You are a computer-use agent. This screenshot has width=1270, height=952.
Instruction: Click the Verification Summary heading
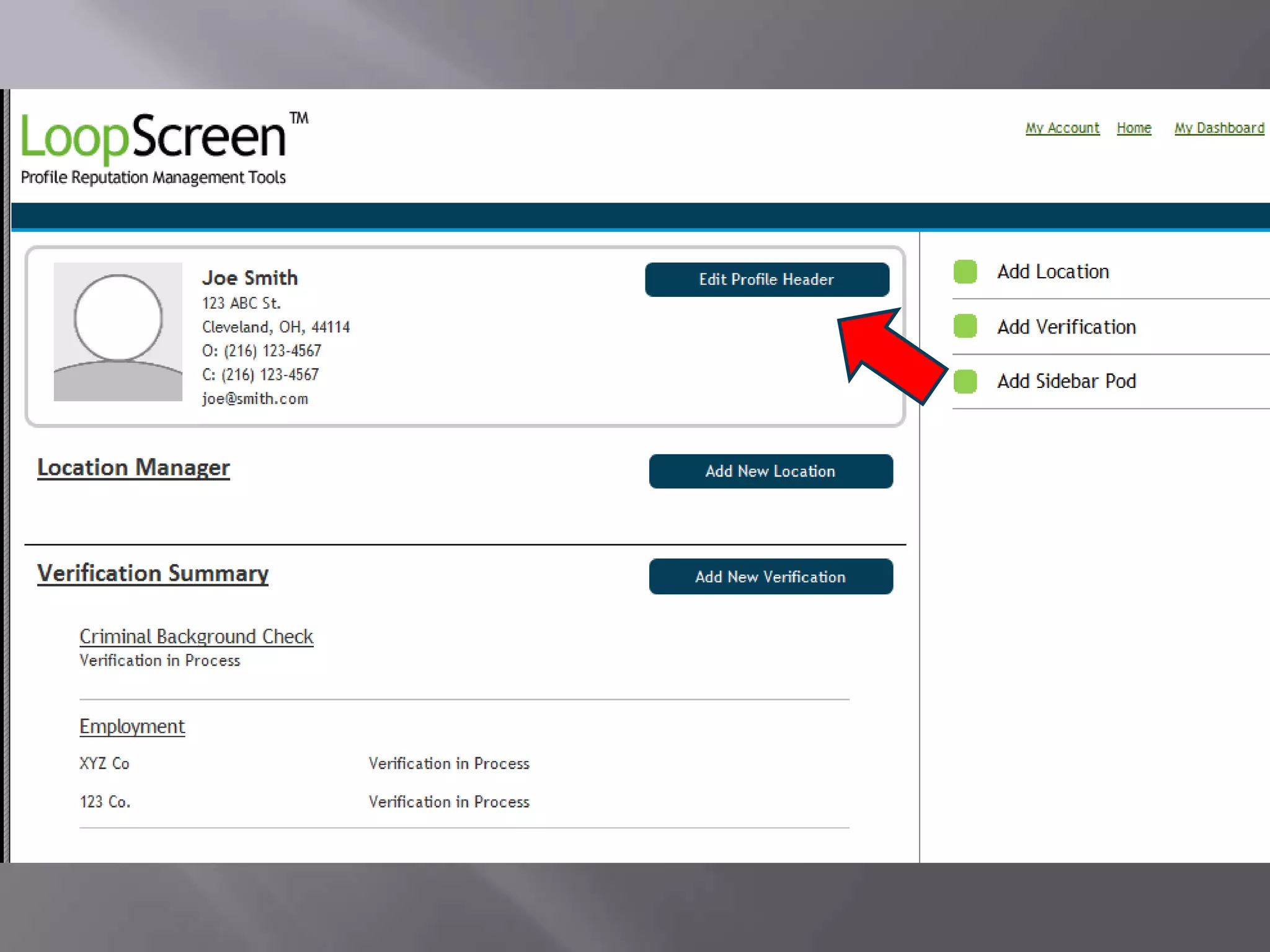point(153,573)
